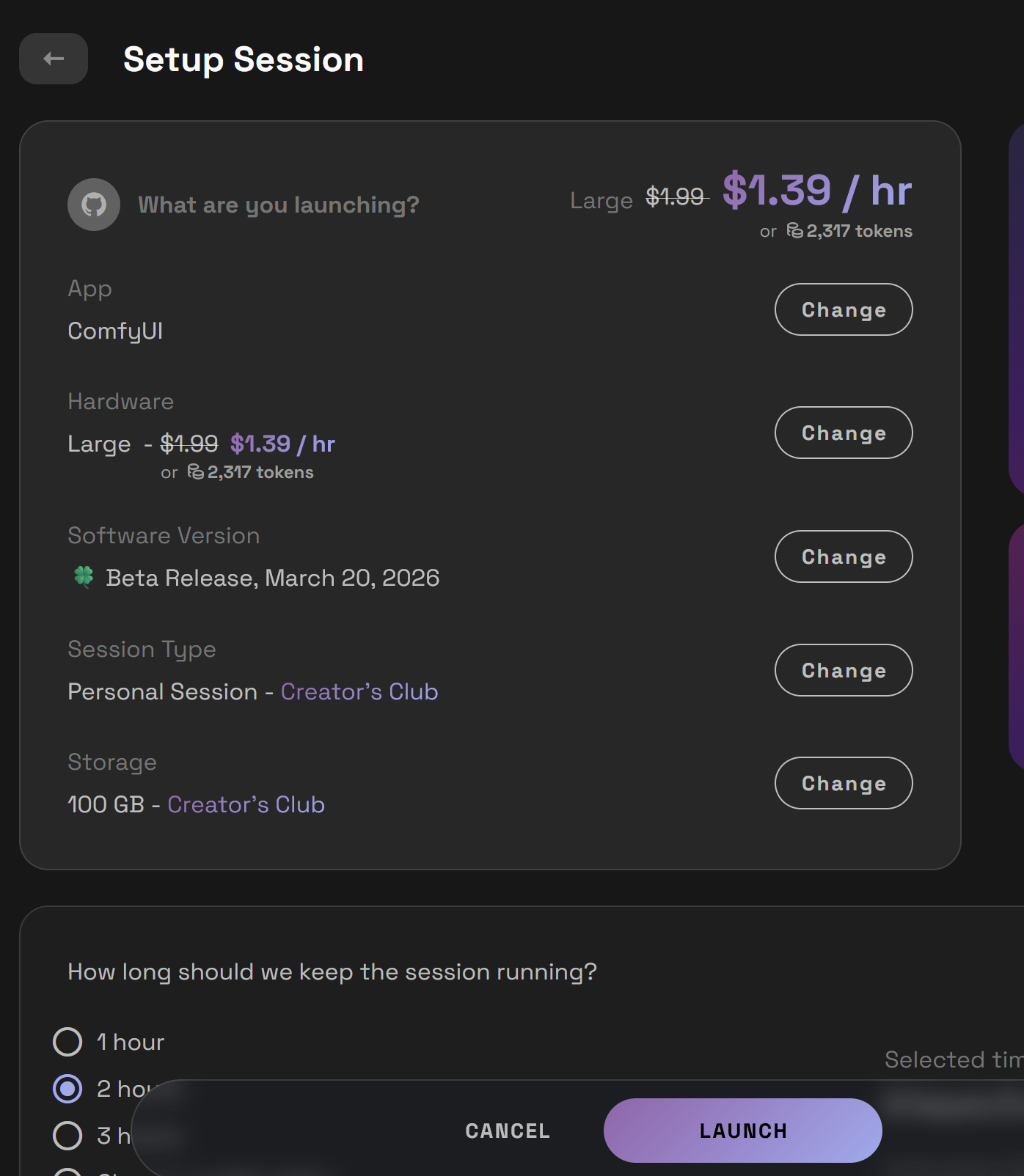Viewport: 1024px width, 1176px height.
Task: Change the ComfyUI app selection
Action: pos(843,309)
